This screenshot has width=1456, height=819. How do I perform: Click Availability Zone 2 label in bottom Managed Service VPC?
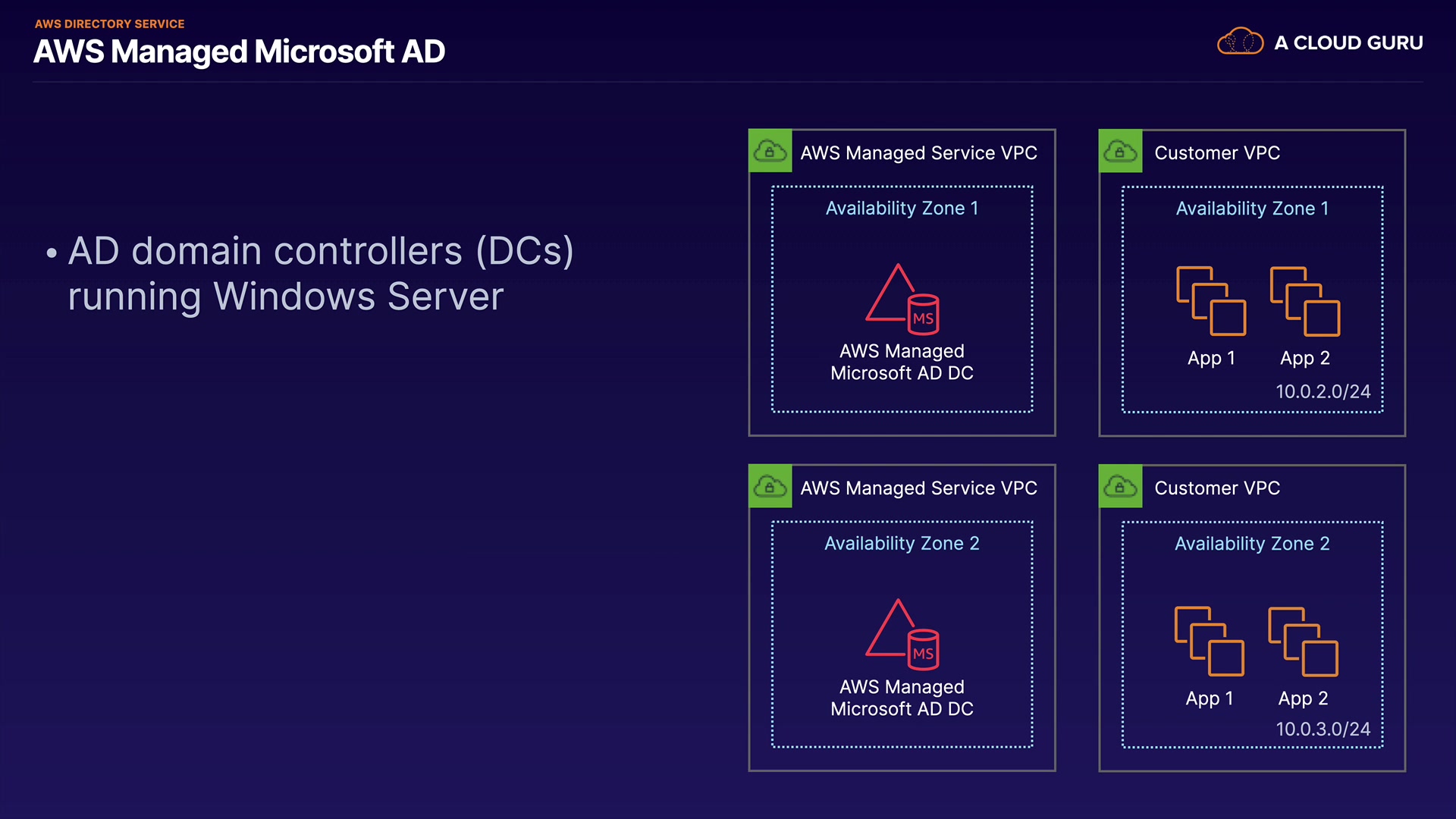pos(902,544)
